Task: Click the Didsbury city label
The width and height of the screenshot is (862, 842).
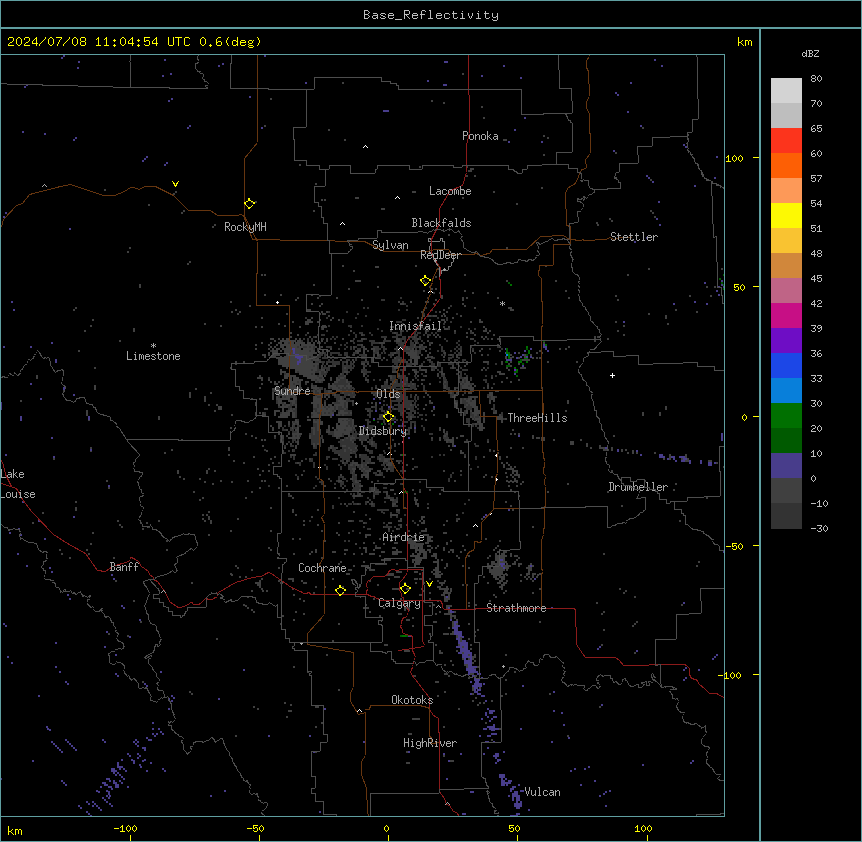Action: [x=383, y=431]
